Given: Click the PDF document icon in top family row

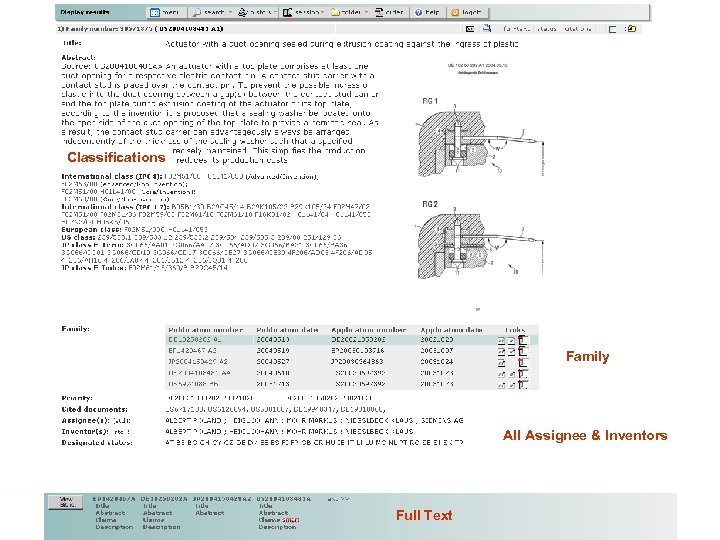Looking at the screenshot, I should coord(523,340).
